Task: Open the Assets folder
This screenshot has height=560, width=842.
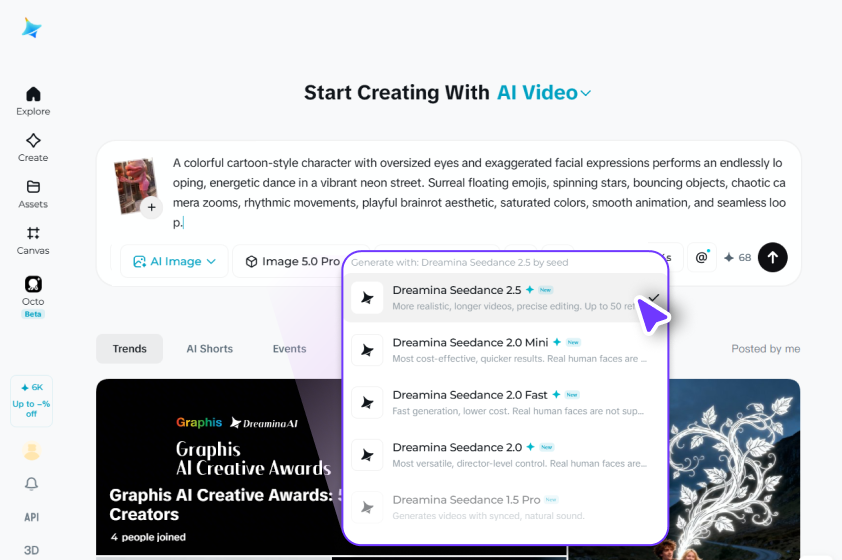Action: (x=33, y=194)
